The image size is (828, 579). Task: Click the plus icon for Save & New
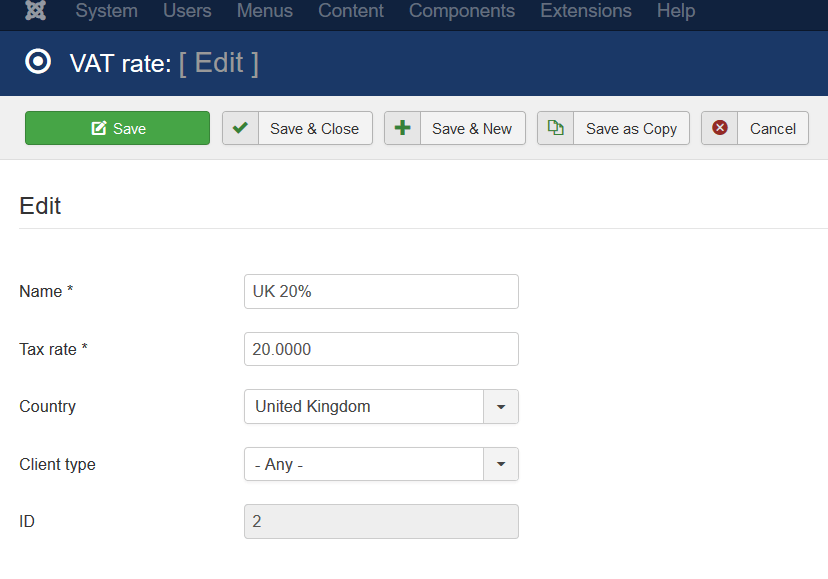402,127
